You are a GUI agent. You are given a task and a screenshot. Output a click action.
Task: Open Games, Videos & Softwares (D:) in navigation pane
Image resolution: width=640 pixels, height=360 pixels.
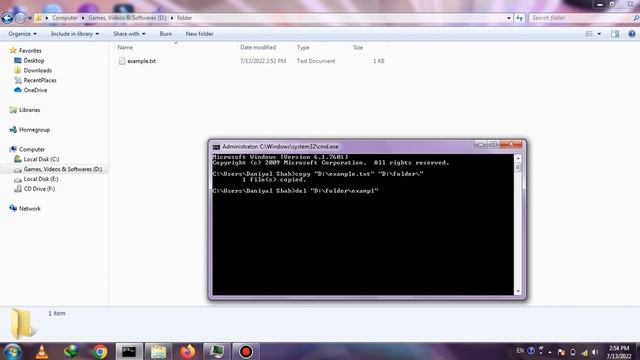pyautogui.click(x=62, y=169)
